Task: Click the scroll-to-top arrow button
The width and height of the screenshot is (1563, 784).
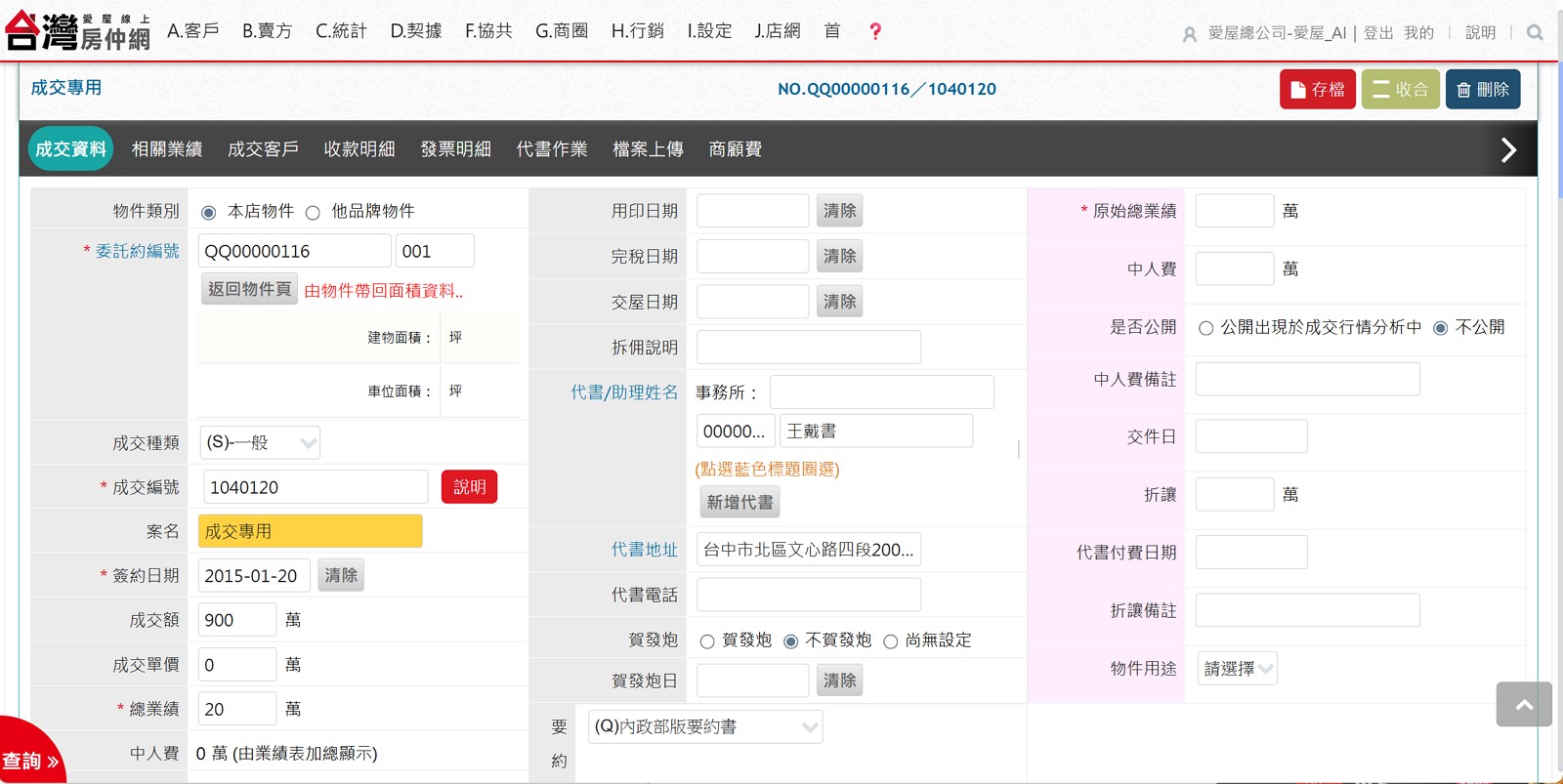Action: coord(1523,704)
